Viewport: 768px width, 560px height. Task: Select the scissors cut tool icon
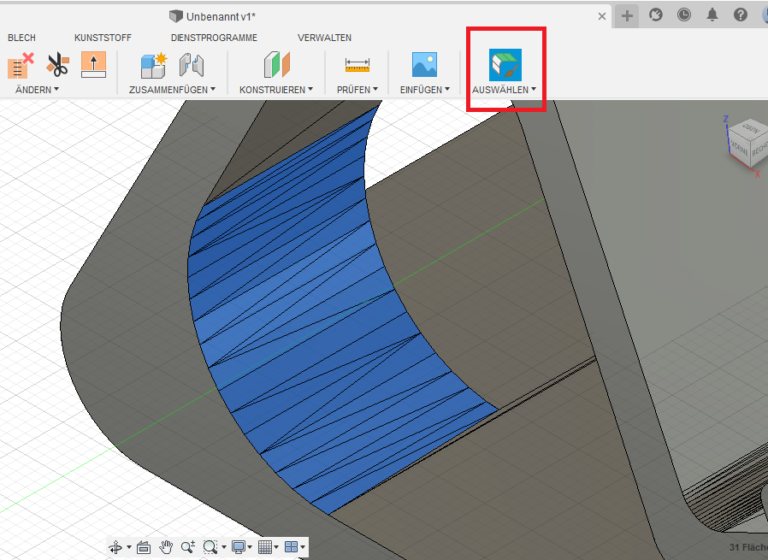tap(57, 66)
